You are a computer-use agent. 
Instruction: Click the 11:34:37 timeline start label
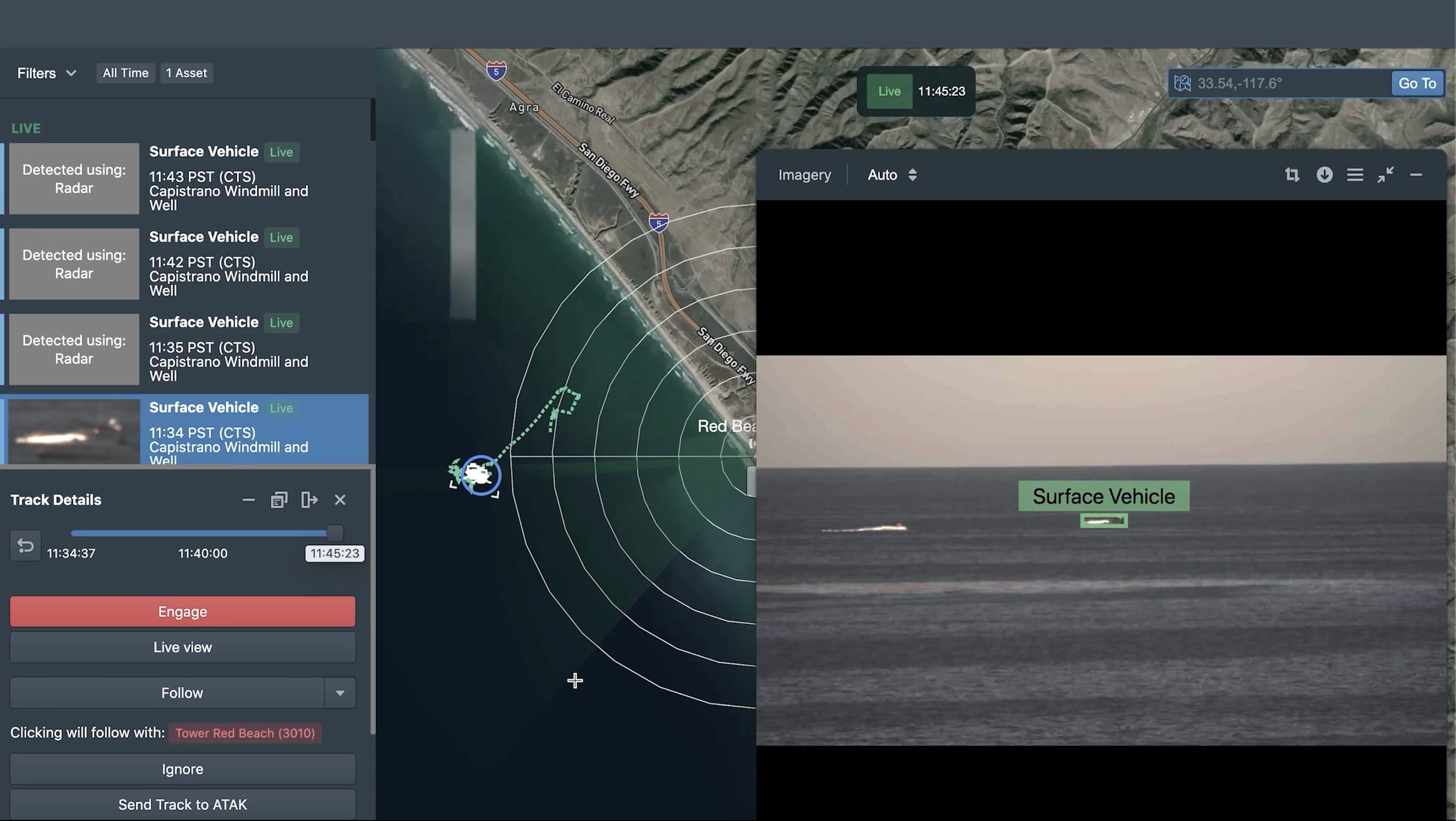click(x=71, y=554)
